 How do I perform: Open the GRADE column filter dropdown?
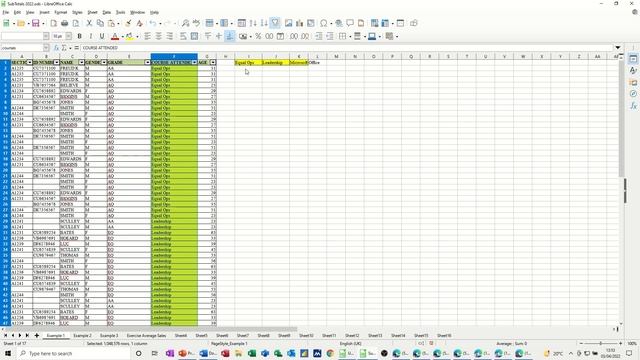click(x=147, y=62)
